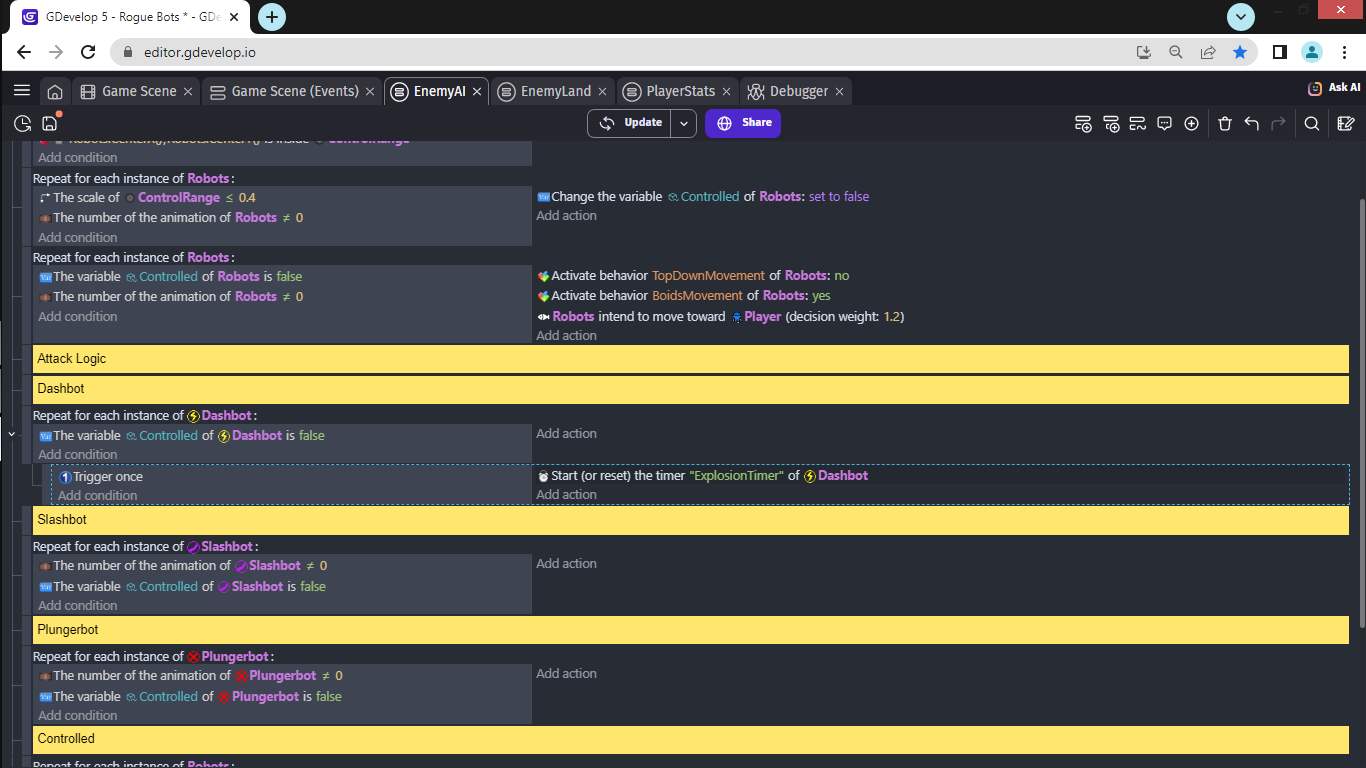
Task: Click the Undo arrow in toolbar
Action: (x=1251, y=124)
